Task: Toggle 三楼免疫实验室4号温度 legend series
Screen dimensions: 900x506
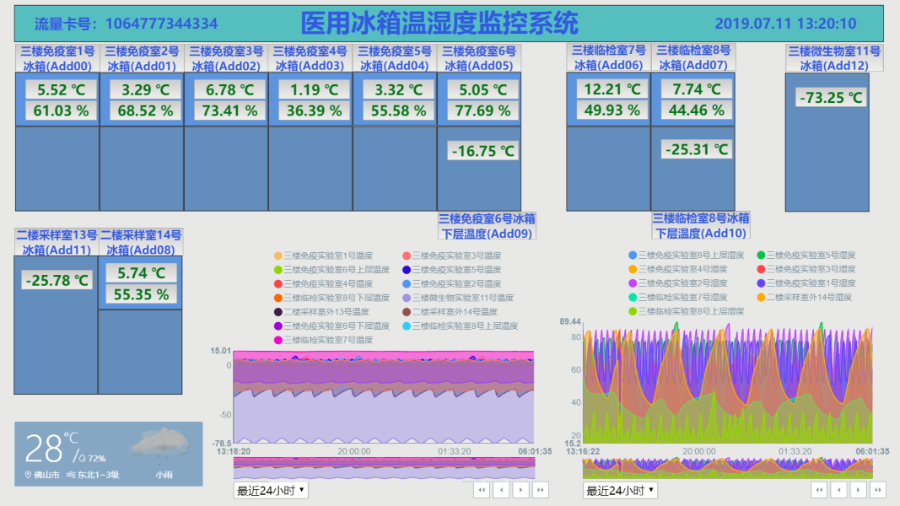Action: [x=324, y=283]
